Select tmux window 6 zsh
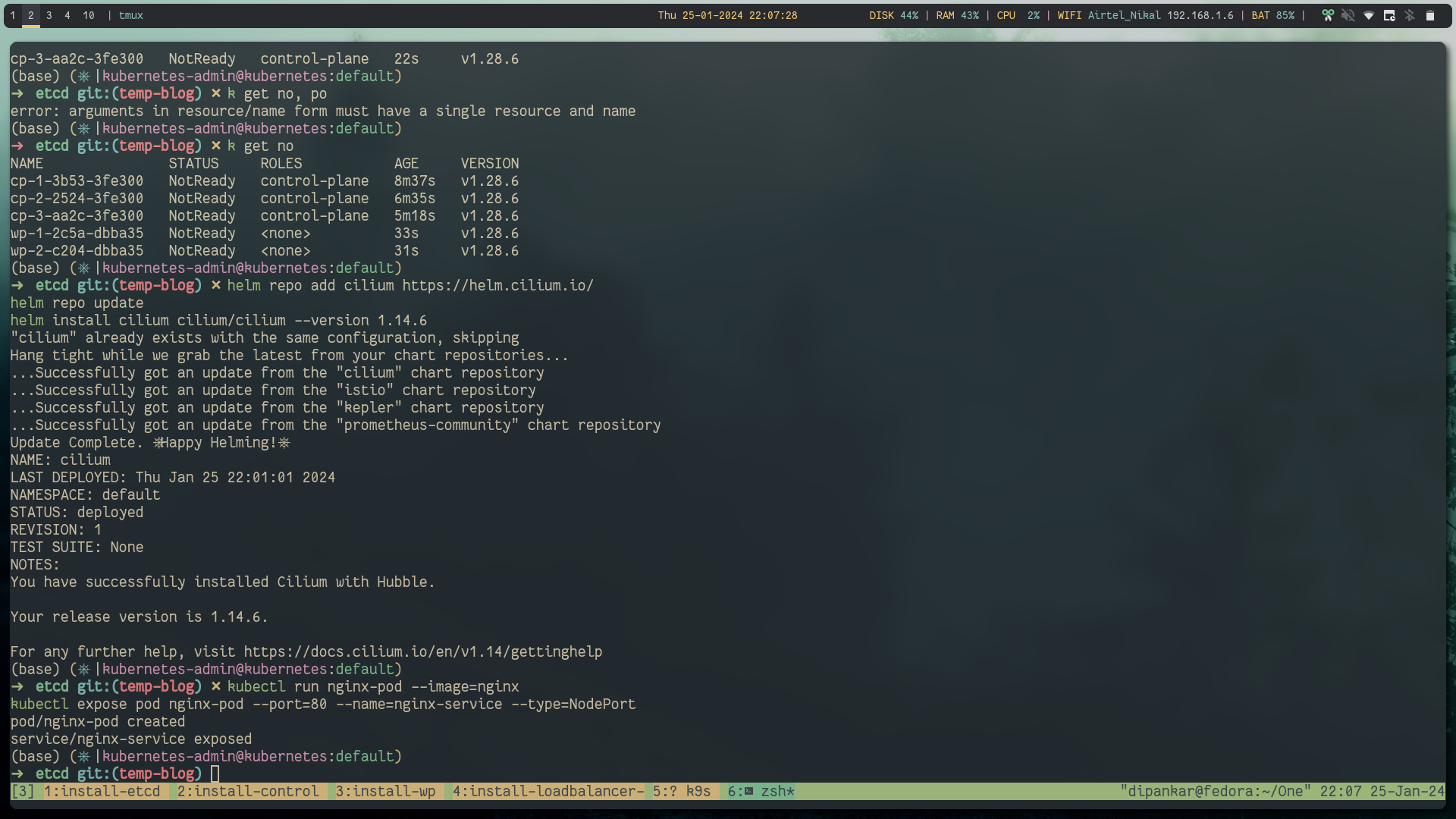This screenshot has height=819, width=1456. pyautogui.click(x=761, y=792)
